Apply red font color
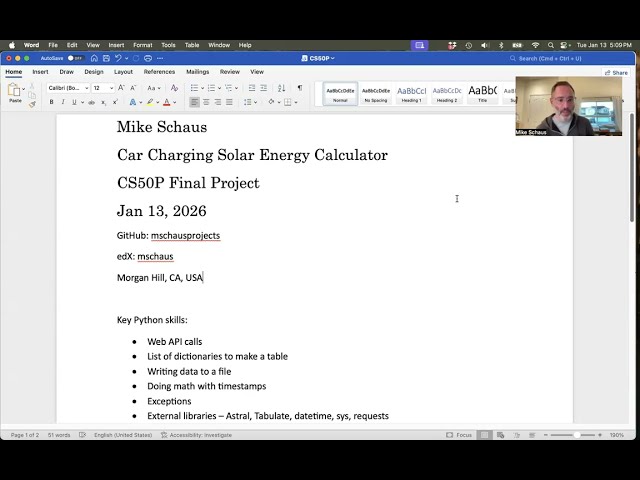The width and height of the screenshot is (640, 480). click(x=167, y=102)
